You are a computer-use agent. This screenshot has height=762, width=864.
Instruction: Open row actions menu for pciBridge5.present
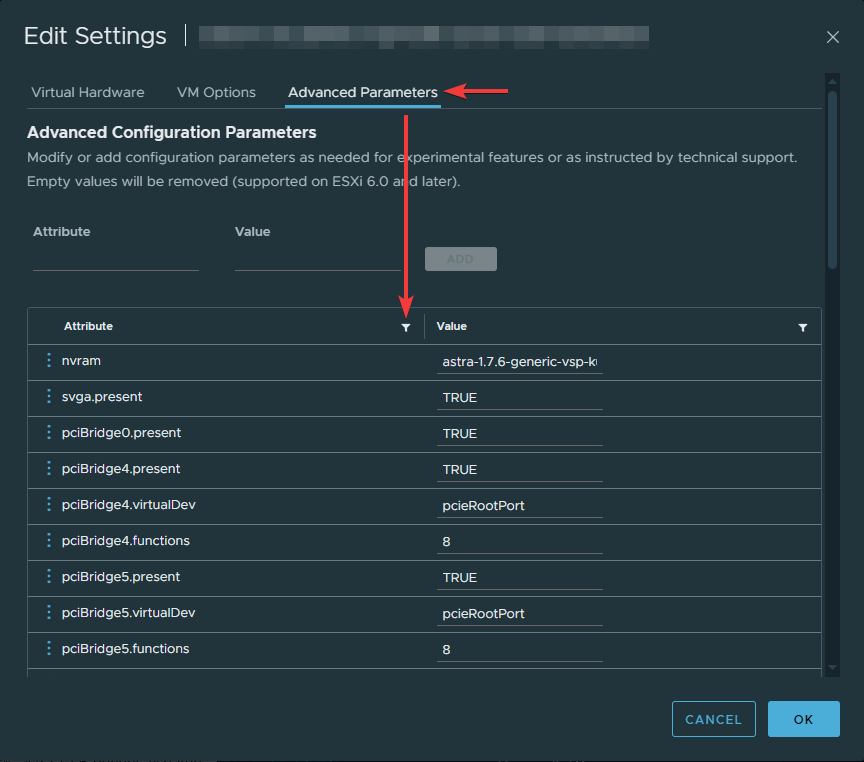pos(49,577)
